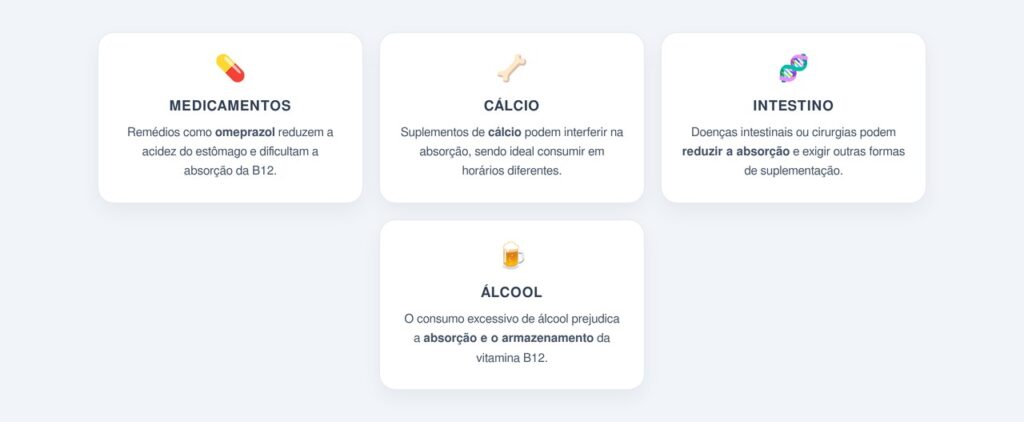Click text 'horários diferentes.' in Cálcio card
Viewport: 1024px width, 422px height.
point(511,171)
